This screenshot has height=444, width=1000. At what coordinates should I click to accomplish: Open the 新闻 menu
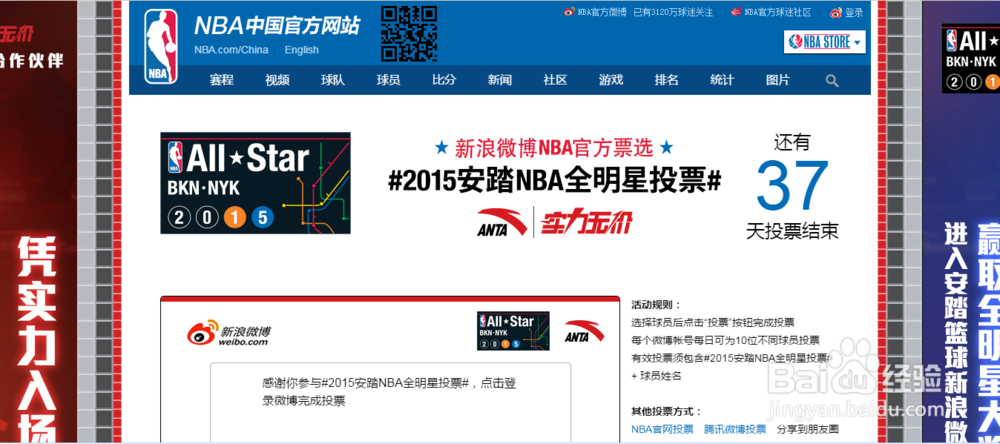500,80
